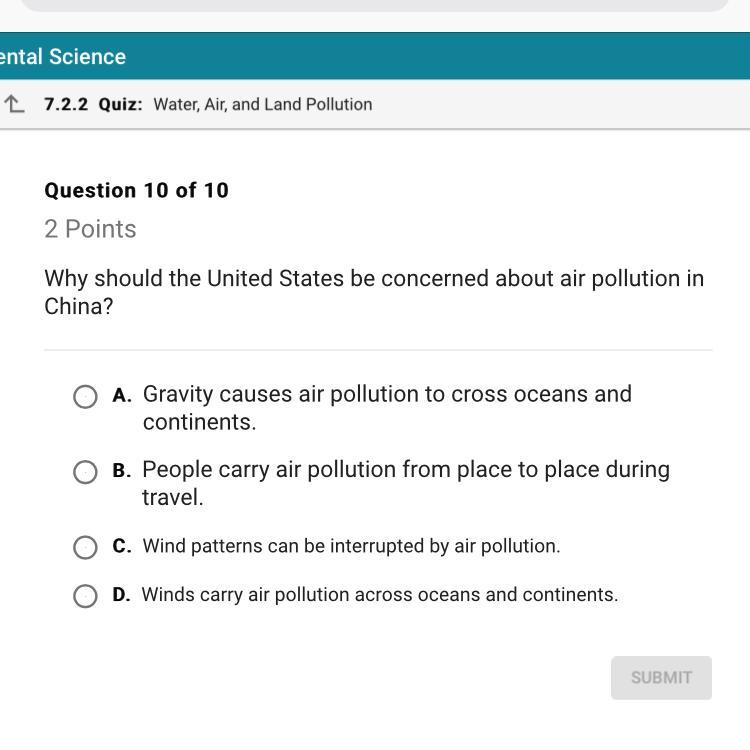Select the radio button for answer A

click(85, 397)
